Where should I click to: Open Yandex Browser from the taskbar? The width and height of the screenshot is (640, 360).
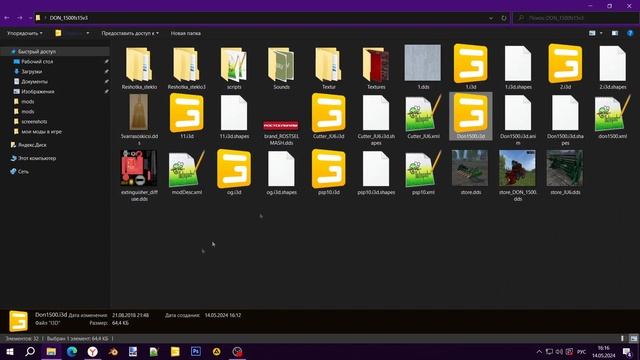93,351
